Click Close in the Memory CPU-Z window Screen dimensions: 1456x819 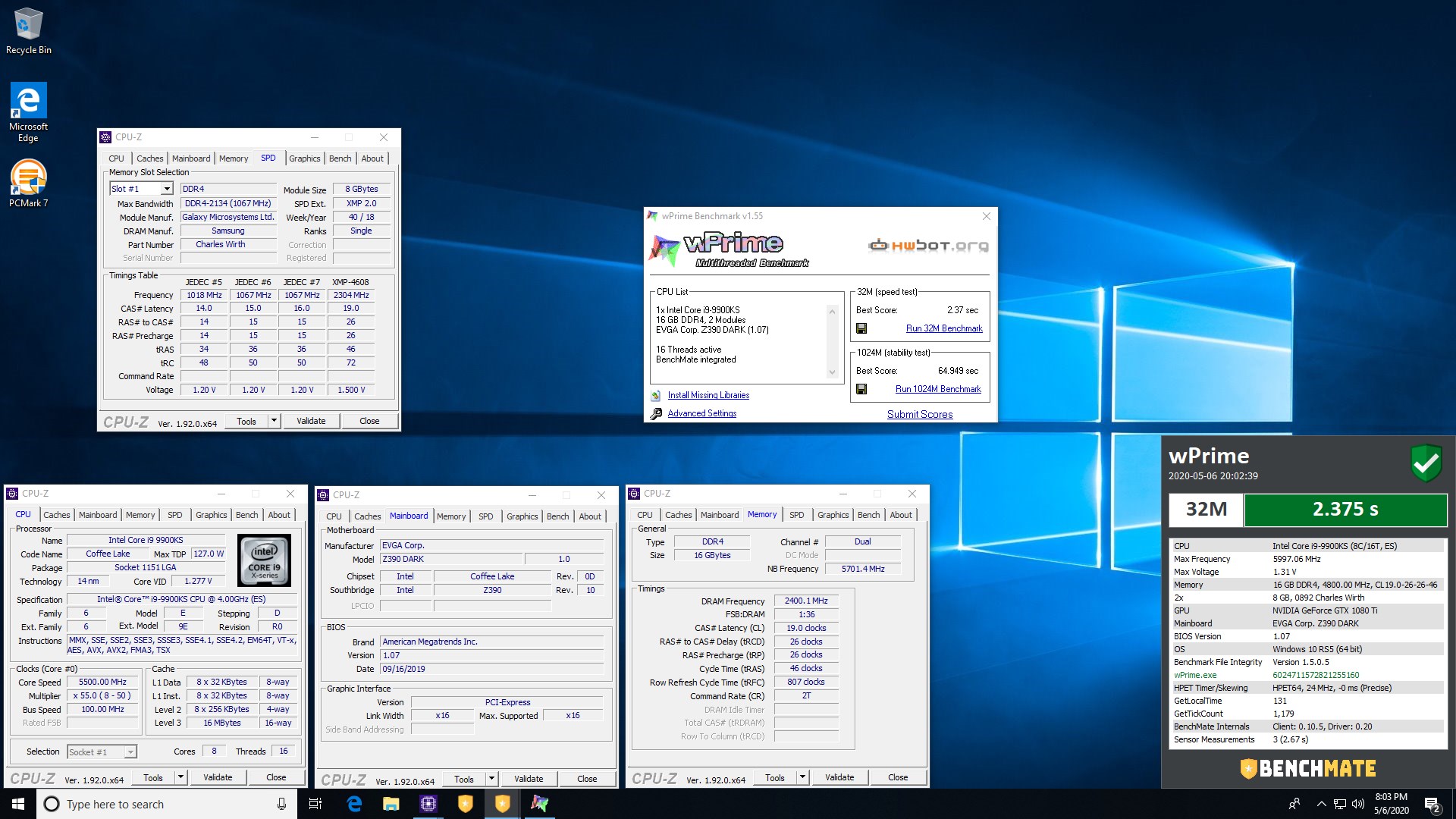pyautogui.click(x=898, y=777)
